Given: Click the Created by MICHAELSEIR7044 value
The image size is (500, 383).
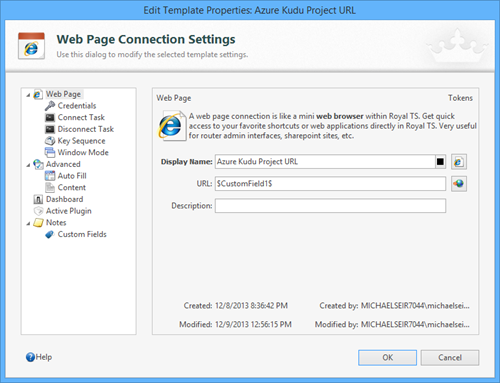Looking at the screenshot, I should coord(415,306).
